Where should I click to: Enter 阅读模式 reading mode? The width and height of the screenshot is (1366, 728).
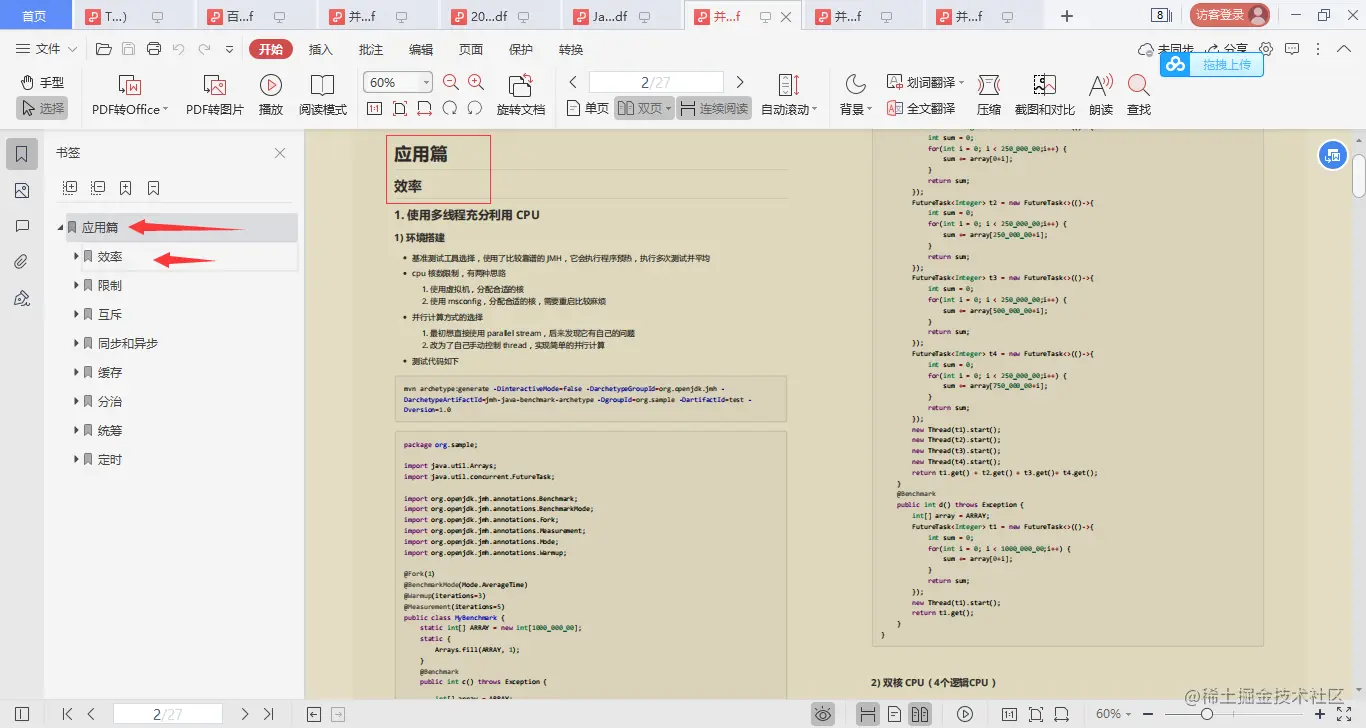(323, 96)
